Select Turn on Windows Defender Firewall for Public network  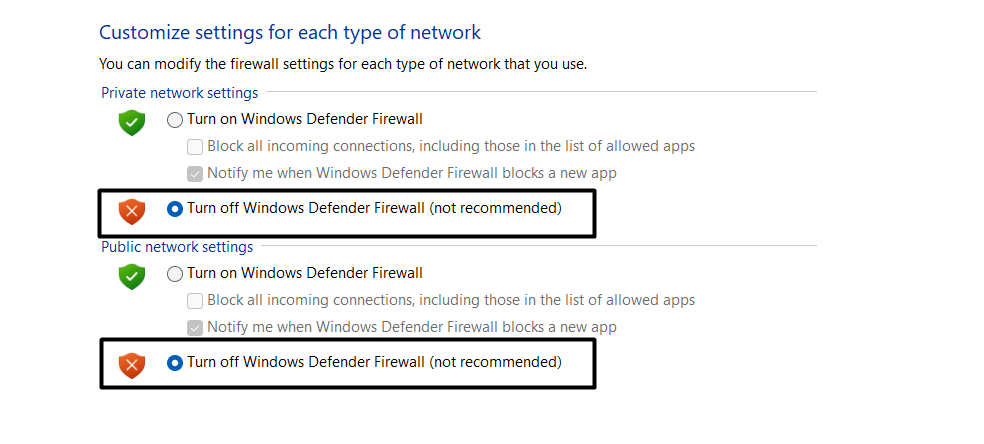click(175, 274)
